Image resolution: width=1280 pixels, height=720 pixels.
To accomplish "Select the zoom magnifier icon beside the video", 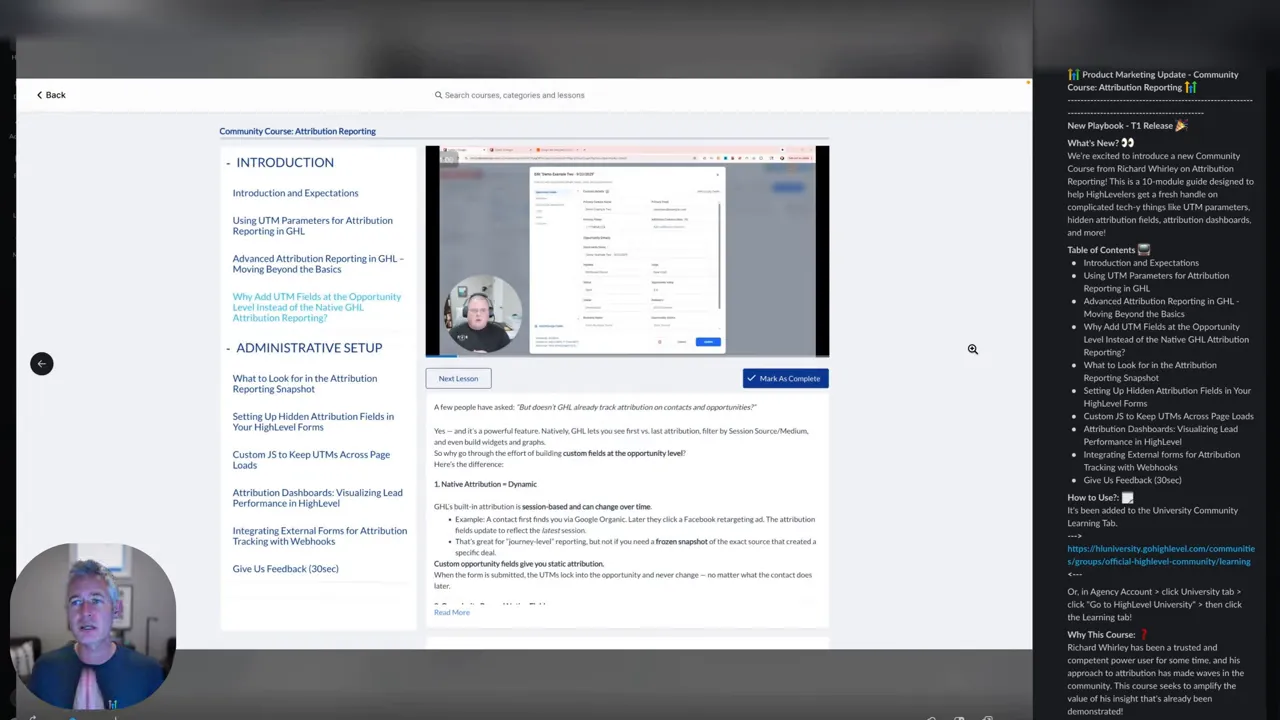I will (971, 349).
